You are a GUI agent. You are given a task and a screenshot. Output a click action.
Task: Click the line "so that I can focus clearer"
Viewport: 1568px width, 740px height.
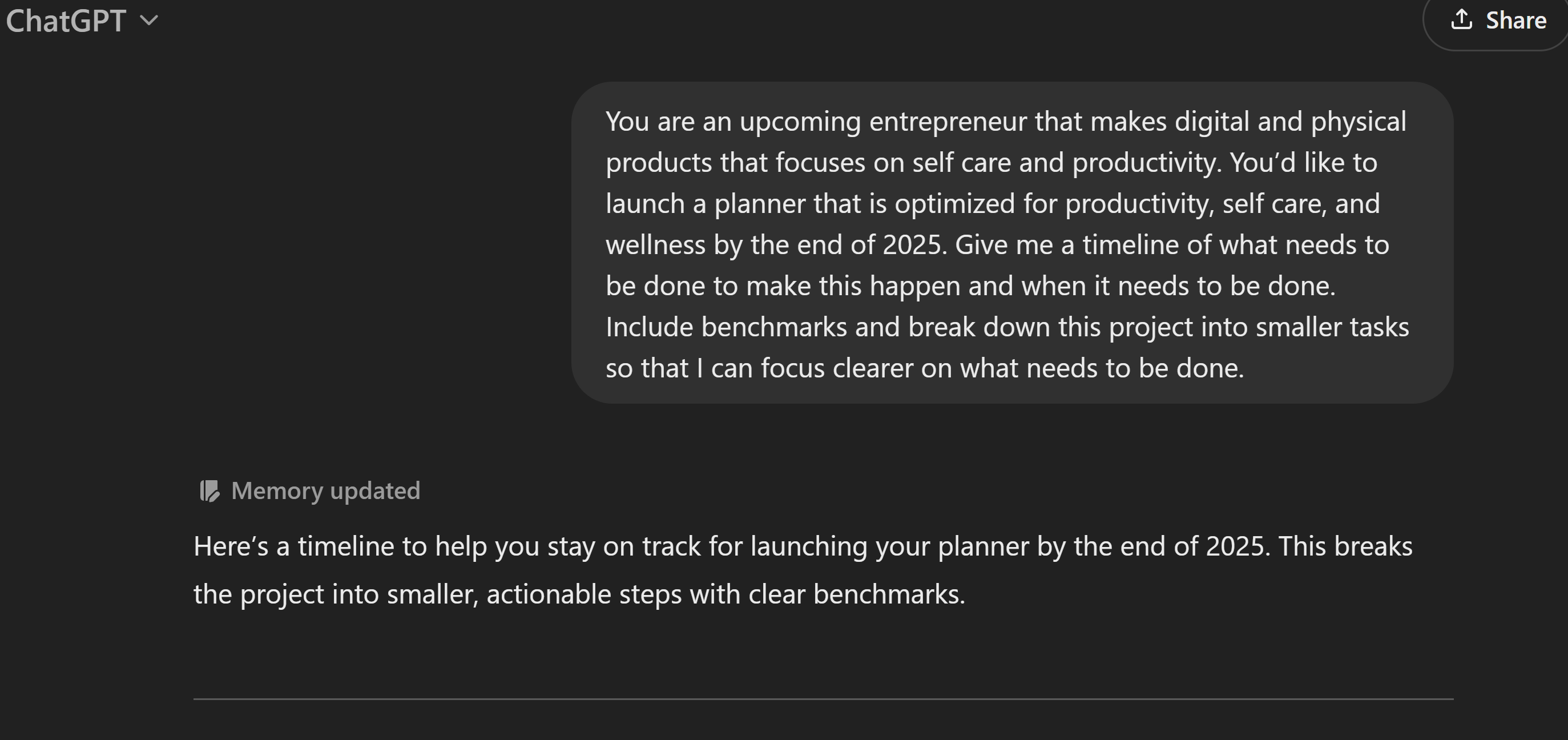click(925, 368)
